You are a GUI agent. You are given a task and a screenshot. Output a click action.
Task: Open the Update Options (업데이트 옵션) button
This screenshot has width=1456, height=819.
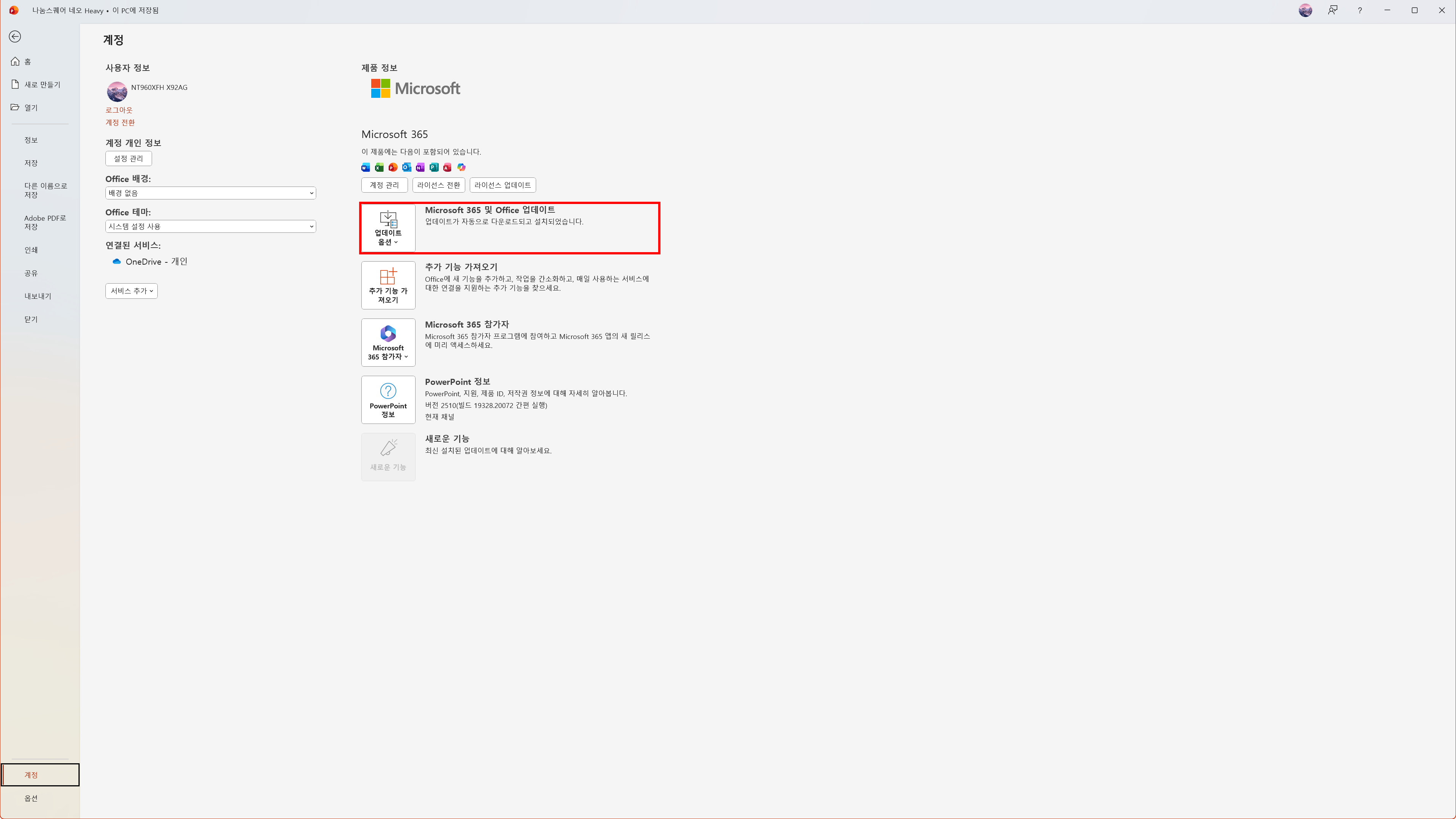pyautogui.click(x=388, y=228)
